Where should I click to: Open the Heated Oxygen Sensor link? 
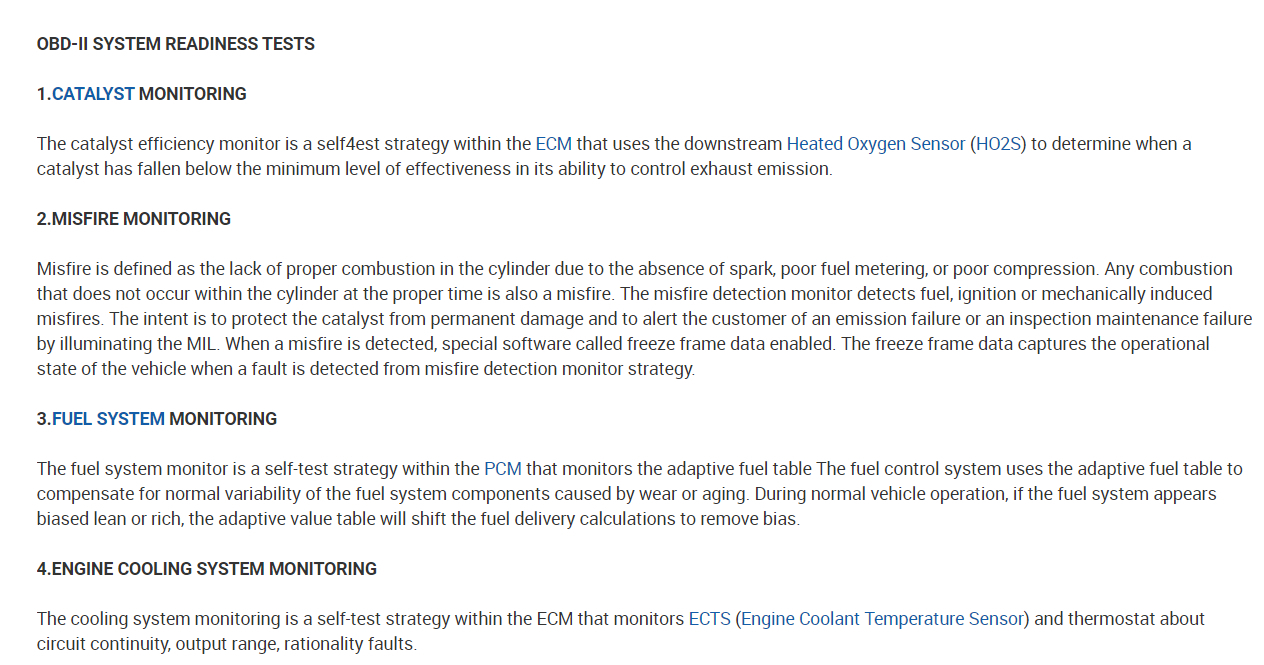click(x=876, y=144)
